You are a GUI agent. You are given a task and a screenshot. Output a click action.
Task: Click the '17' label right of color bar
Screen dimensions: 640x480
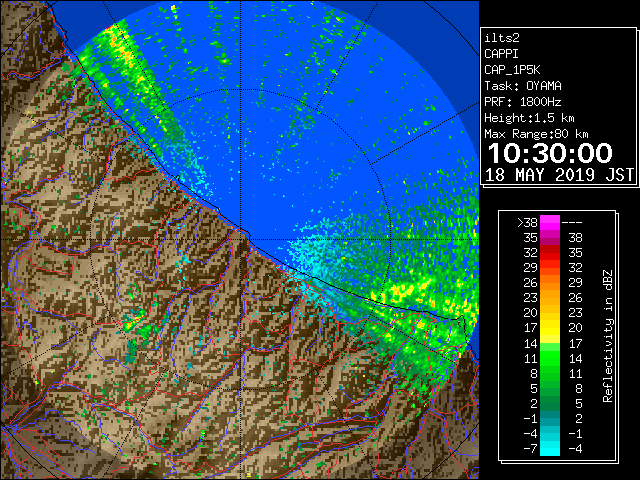575,343
